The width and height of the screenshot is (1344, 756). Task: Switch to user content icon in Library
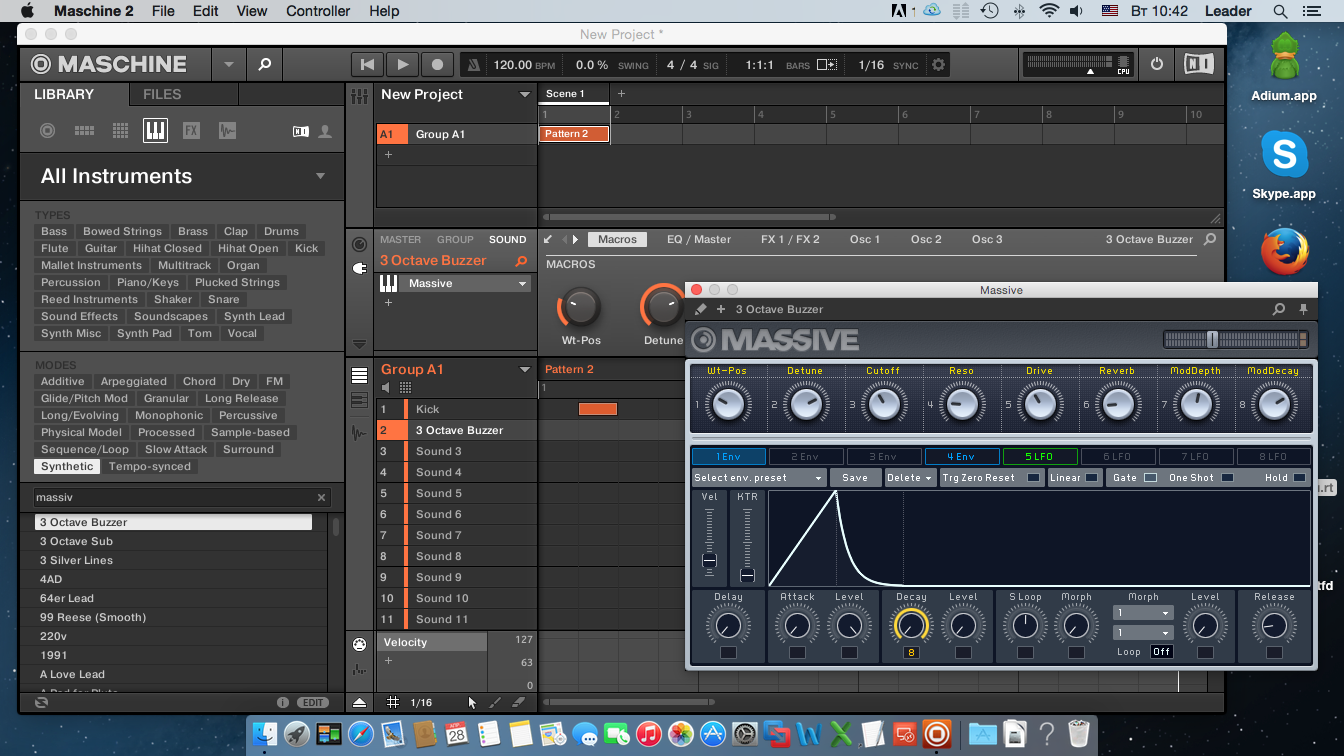(x=324, y=131)
